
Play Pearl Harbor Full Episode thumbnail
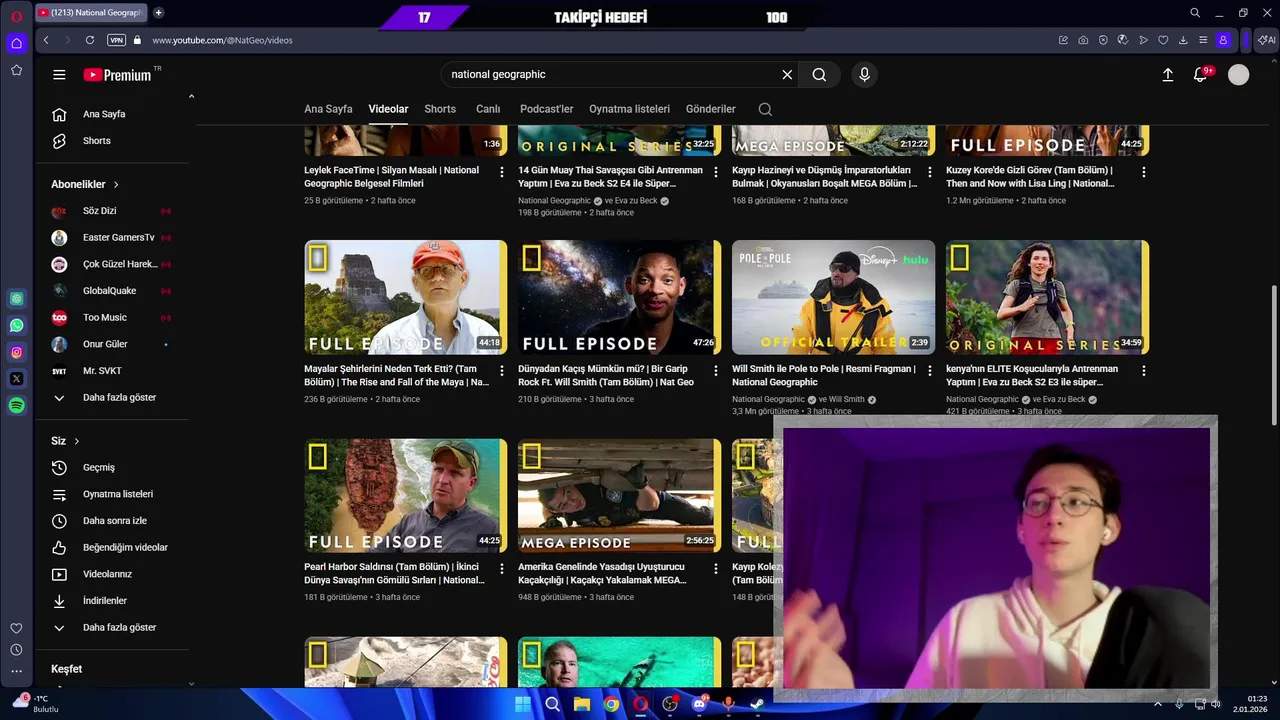tap(406, 495)
